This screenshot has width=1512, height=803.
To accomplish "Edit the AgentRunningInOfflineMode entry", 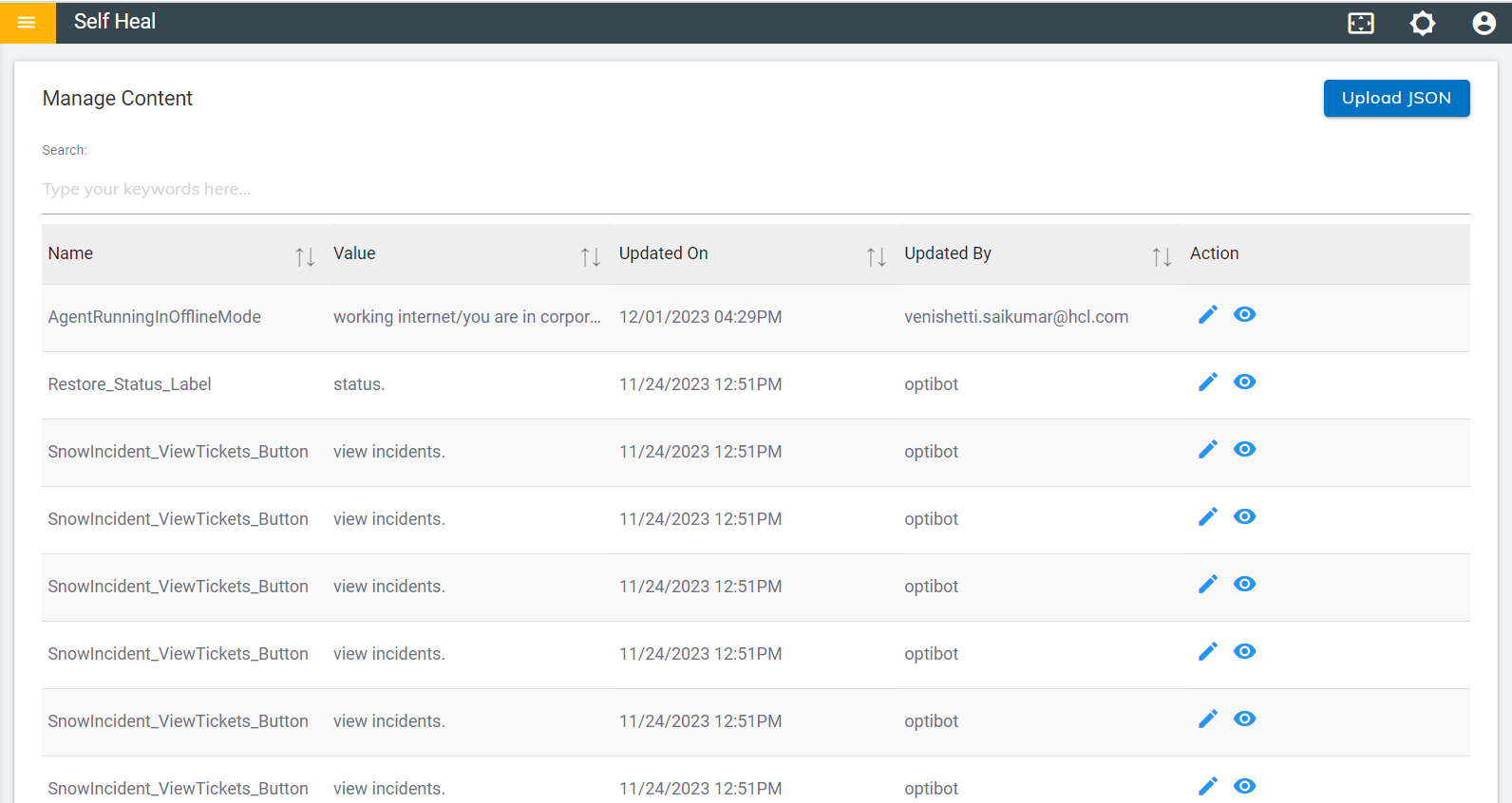I will (x=1207, y=315).
